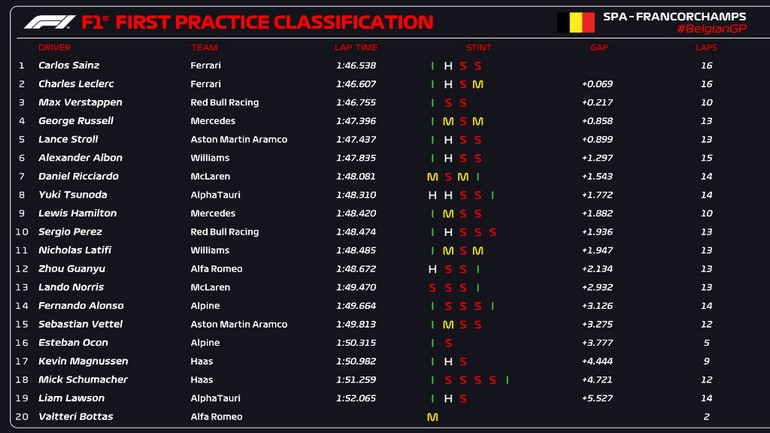770x433 pixels.
Task: Open Carlos Sainz driver name
Action: pyautogui.click(x=67, y=66)
